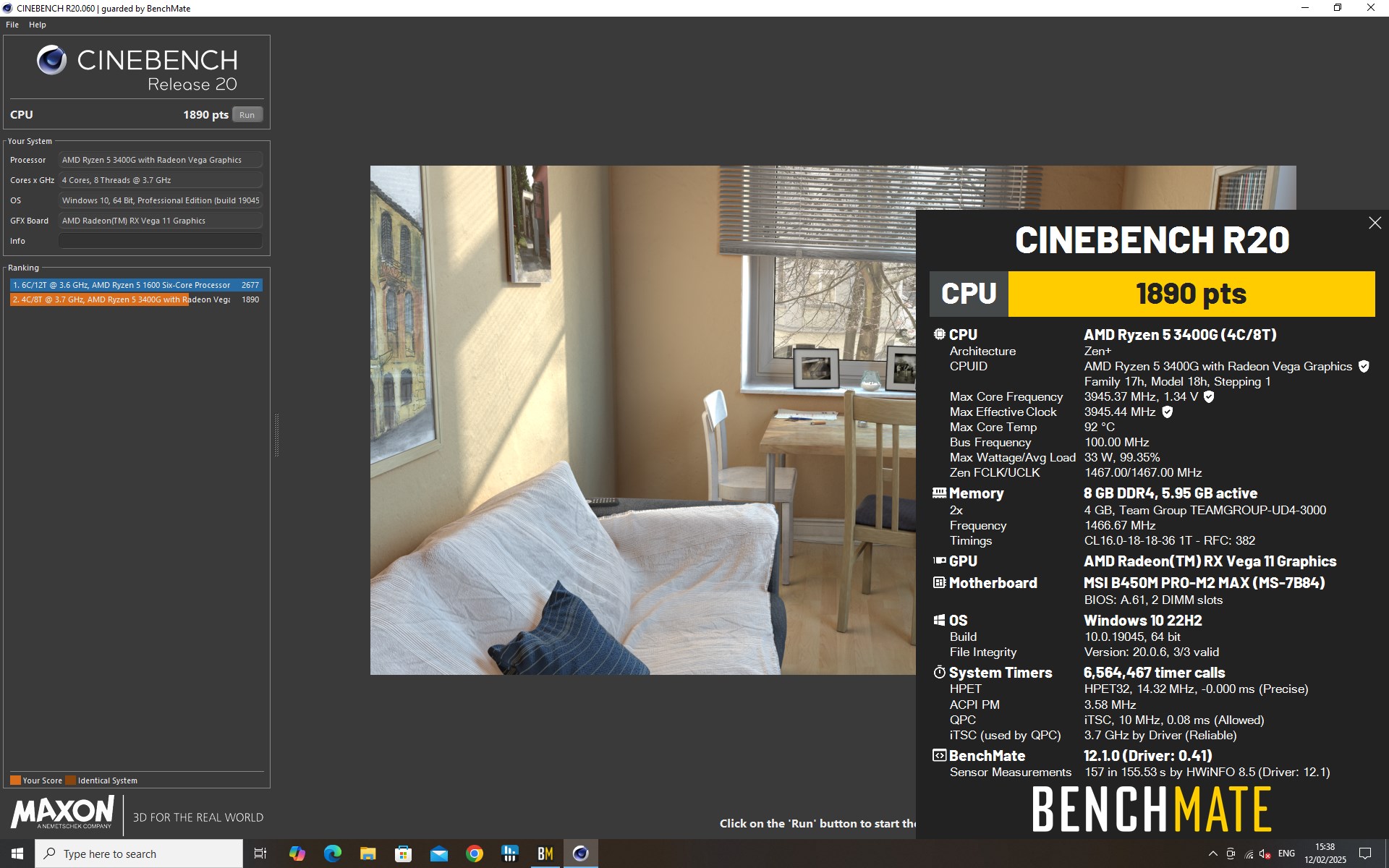
Task: Click the OS Windows logo icon
Action: tap(939, 620)
